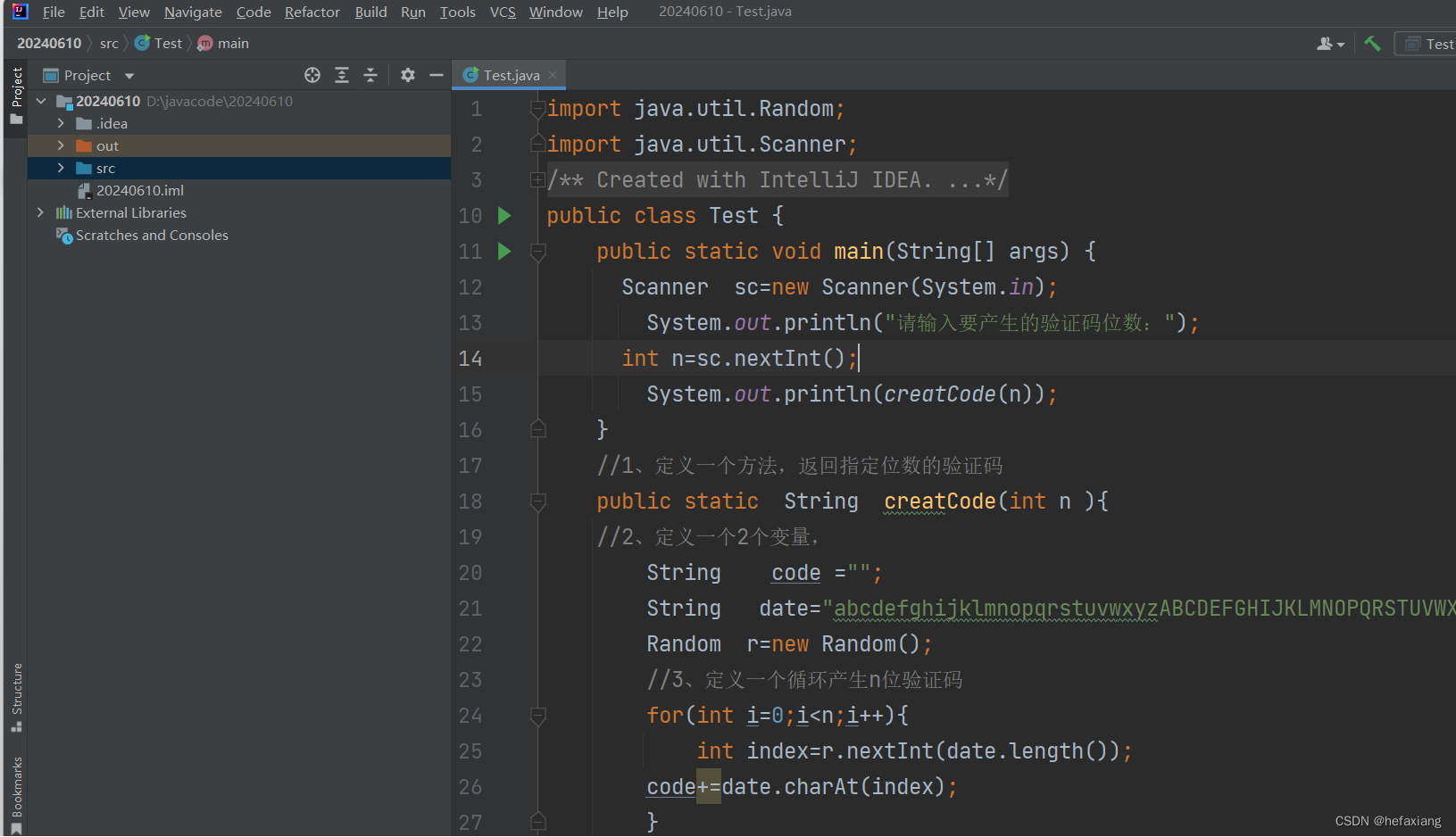Open the user avatar account menu

[x=1329, y=43]
